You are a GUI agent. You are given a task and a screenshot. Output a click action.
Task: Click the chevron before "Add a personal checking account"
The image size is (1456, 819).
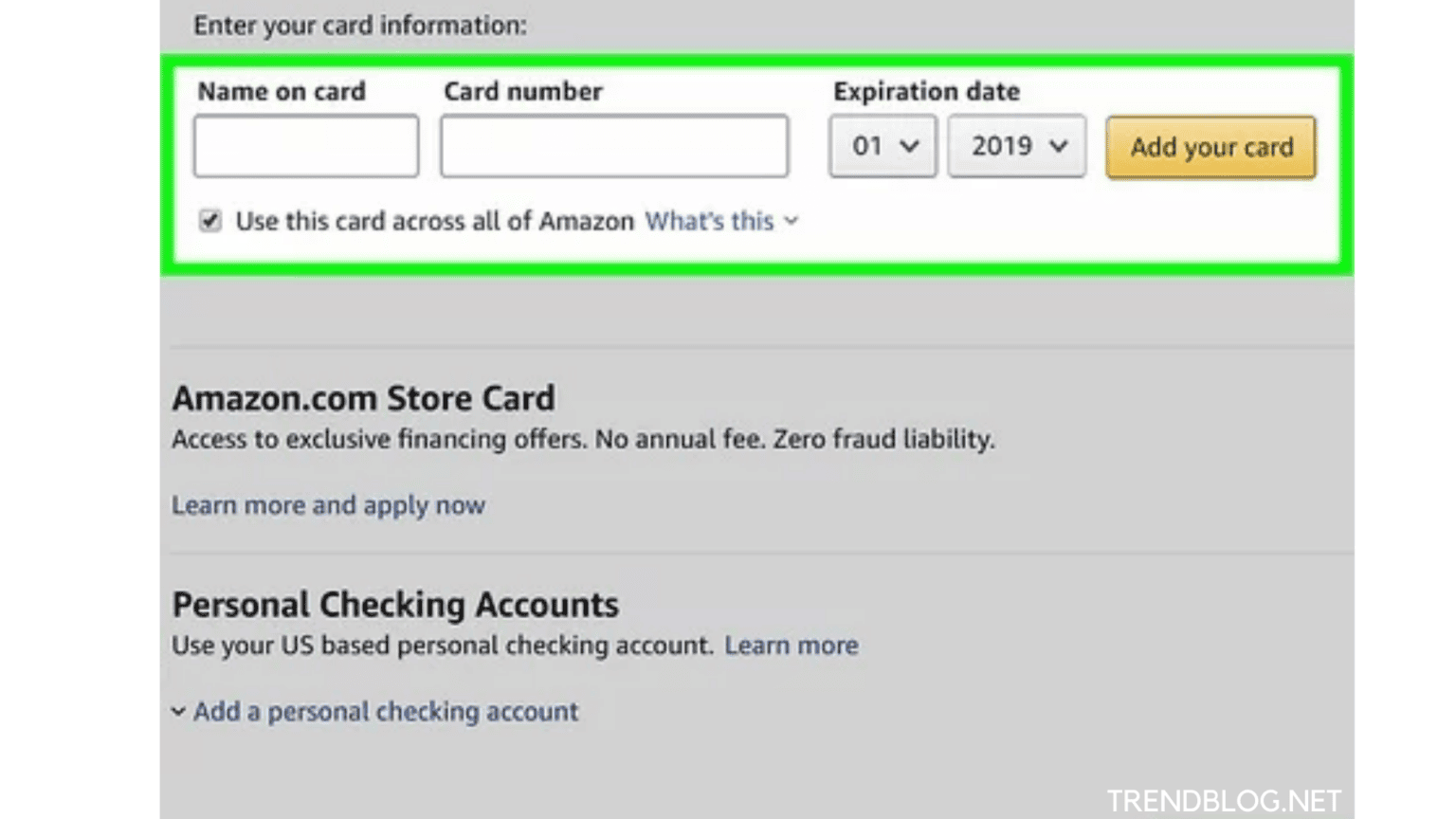[x=179, y=711]
